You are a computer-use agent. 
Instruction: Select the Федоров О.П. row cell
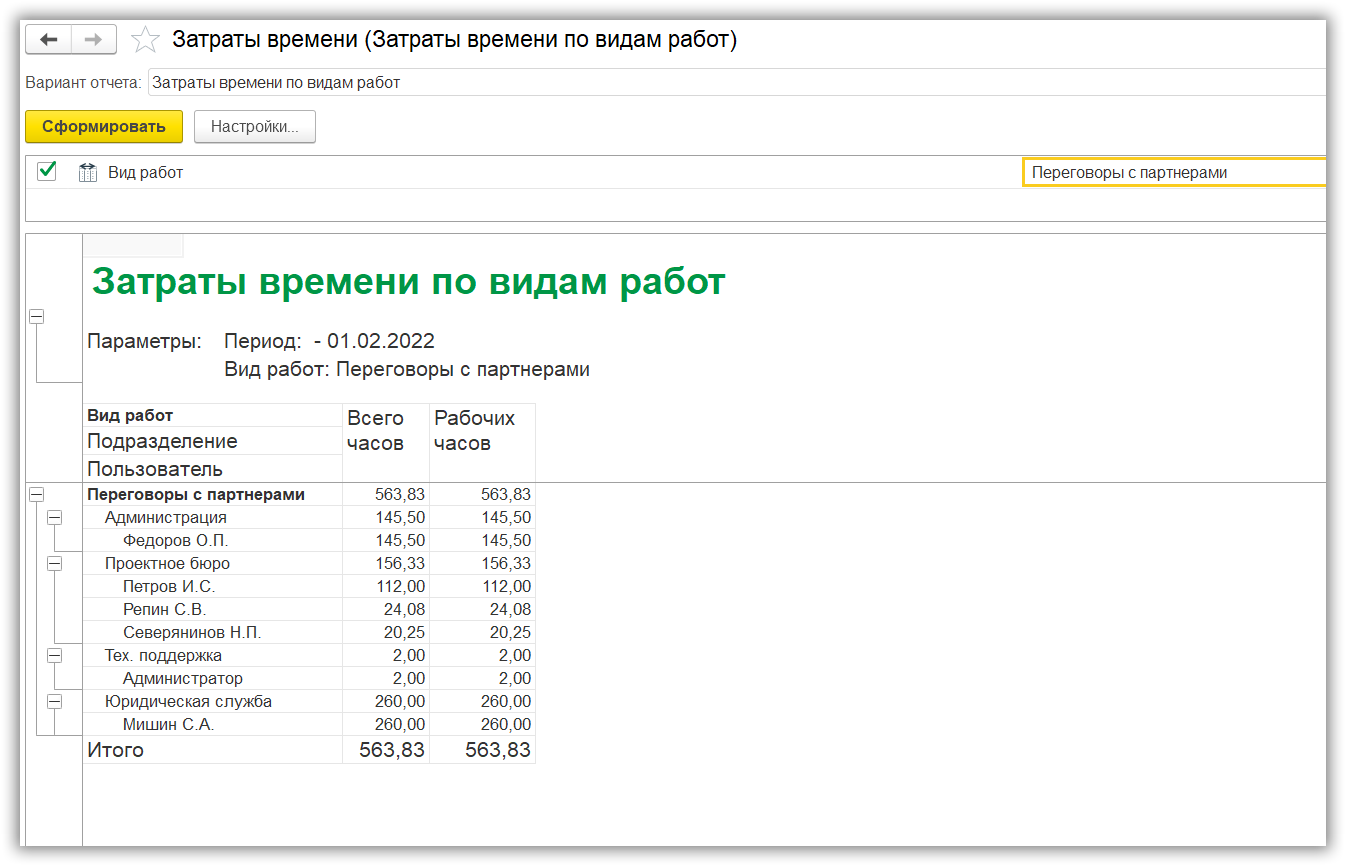coord(176,541)
